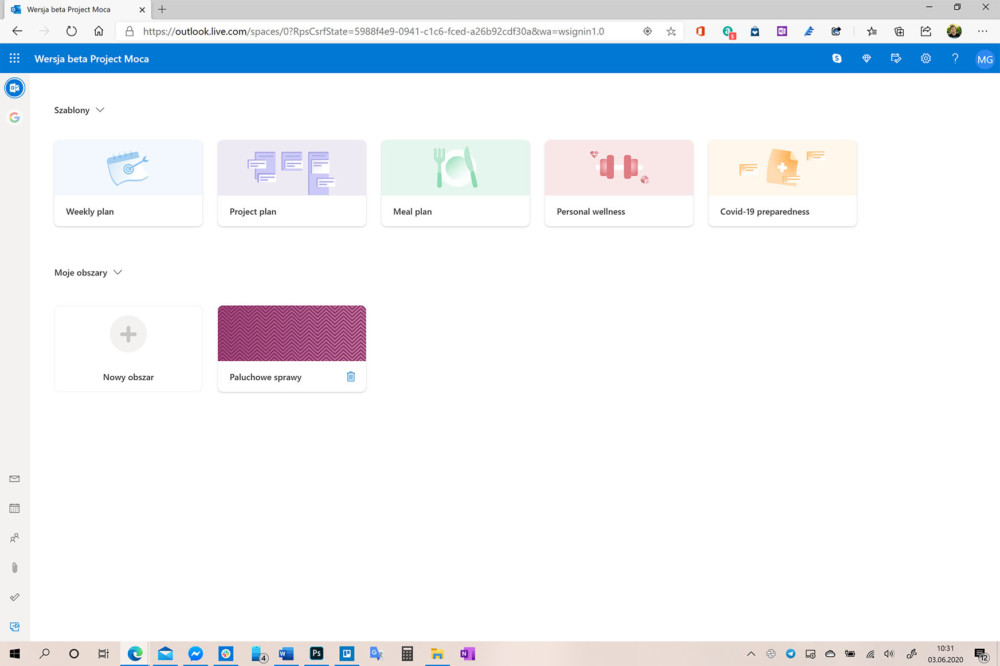Create a new space with Nowy obszar
Viewport: 1000px width, 666px height.
pos(128,348)
